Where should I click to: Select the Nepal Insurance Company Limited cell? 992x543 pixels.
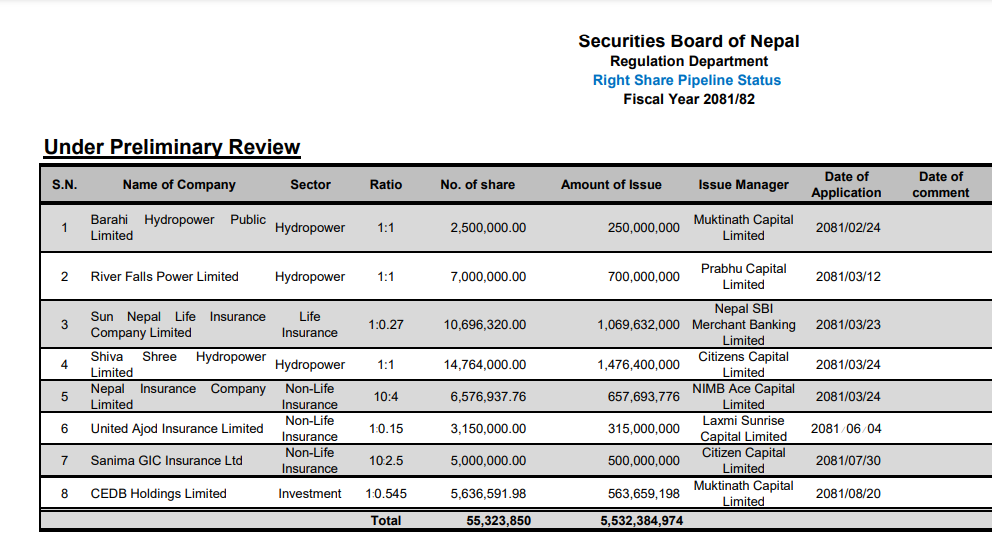pyautogui.click(x=178, y=397)
